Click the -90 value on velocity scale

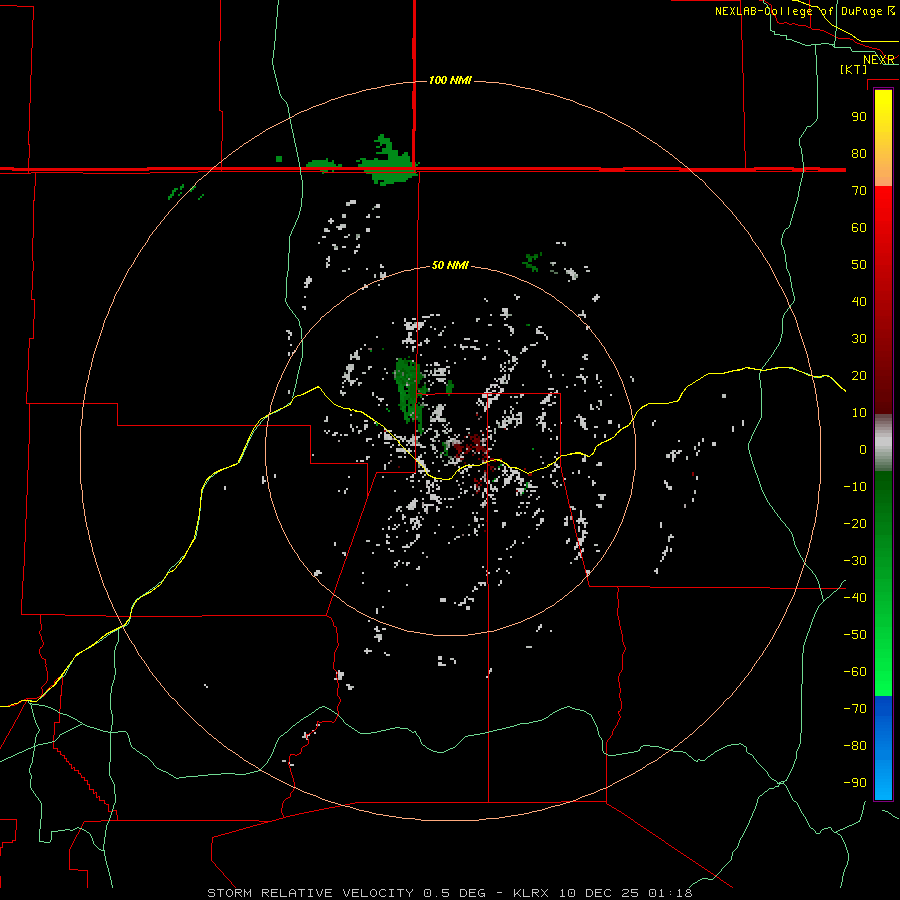(855, 783)
